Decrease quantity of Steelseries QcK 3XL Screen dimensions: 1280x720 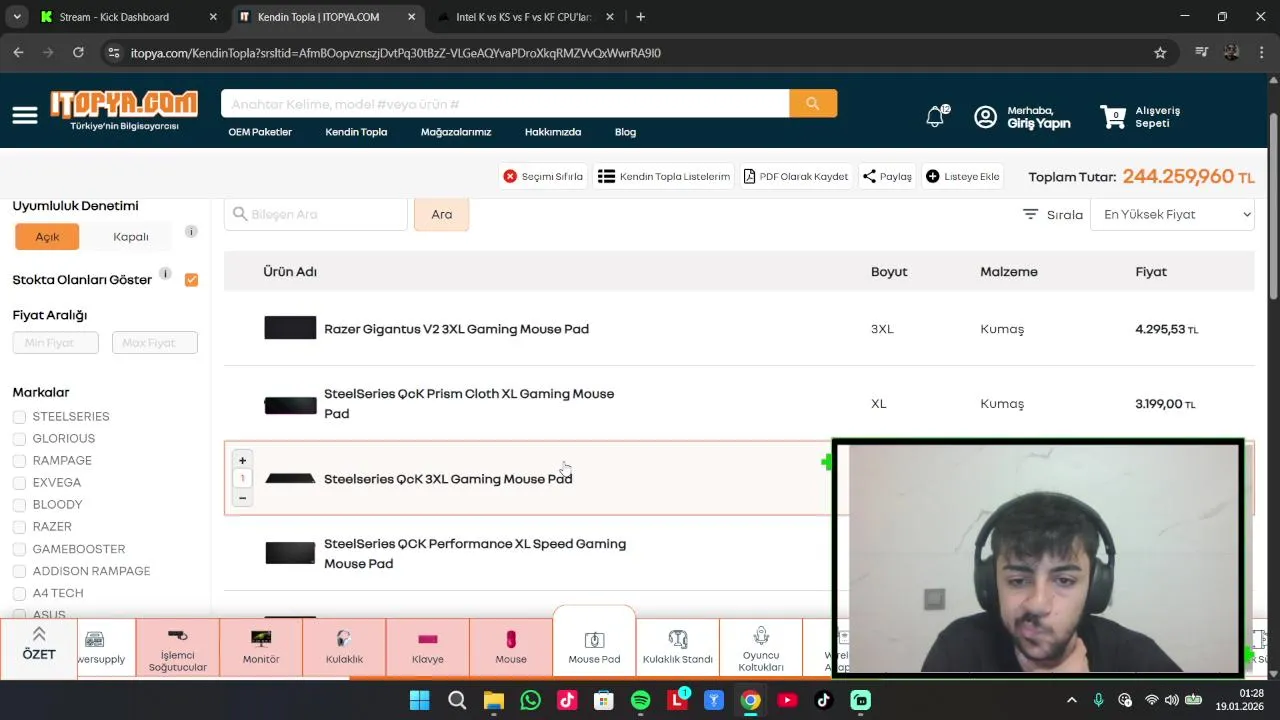point(242,498)
